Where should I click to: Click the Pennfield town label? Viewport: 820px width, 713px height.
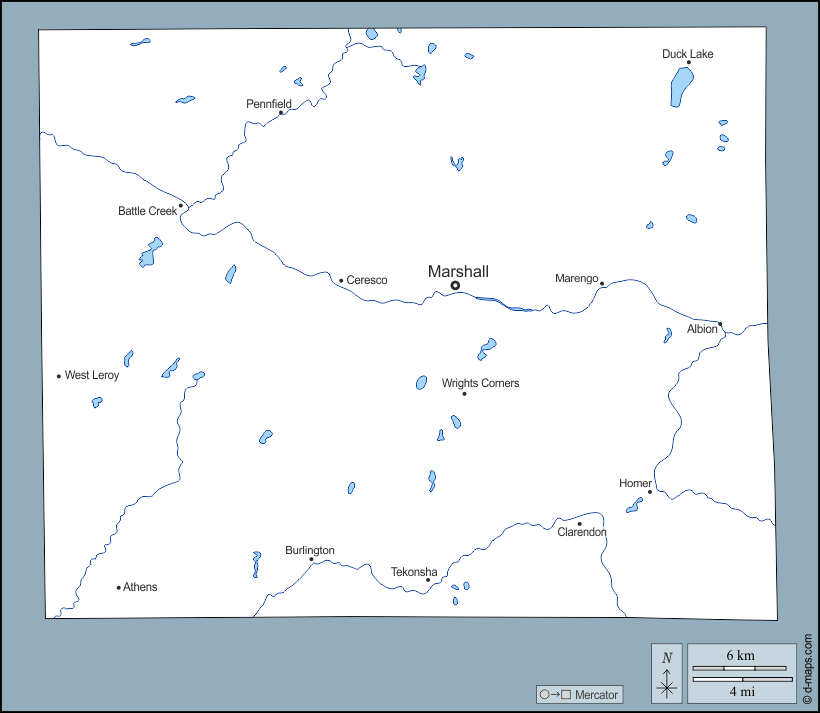point(269,104)
